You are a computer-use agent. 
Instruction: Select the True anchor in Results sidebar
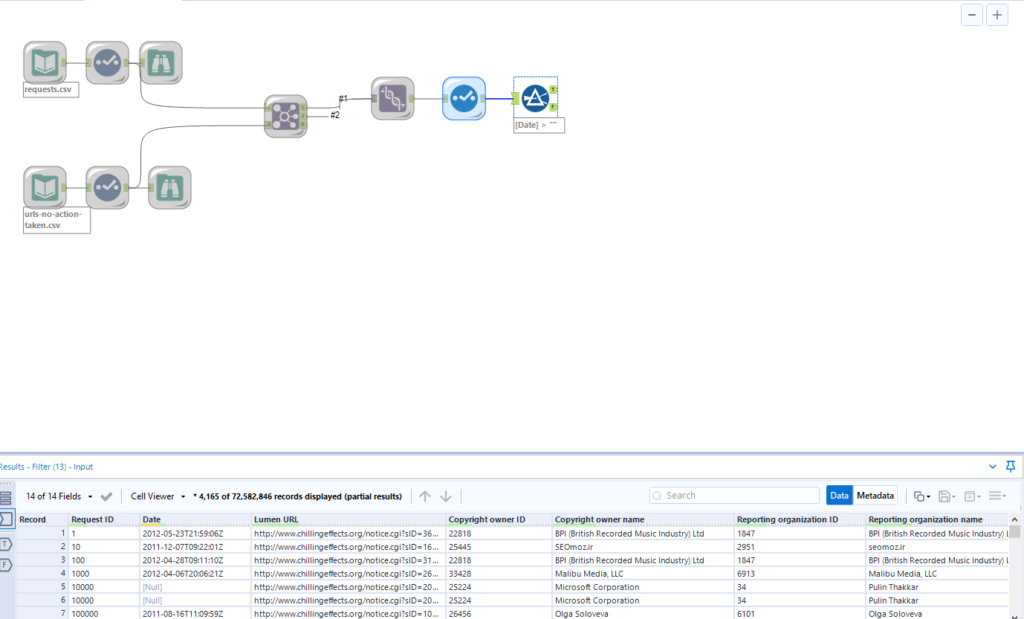point(6,543)
